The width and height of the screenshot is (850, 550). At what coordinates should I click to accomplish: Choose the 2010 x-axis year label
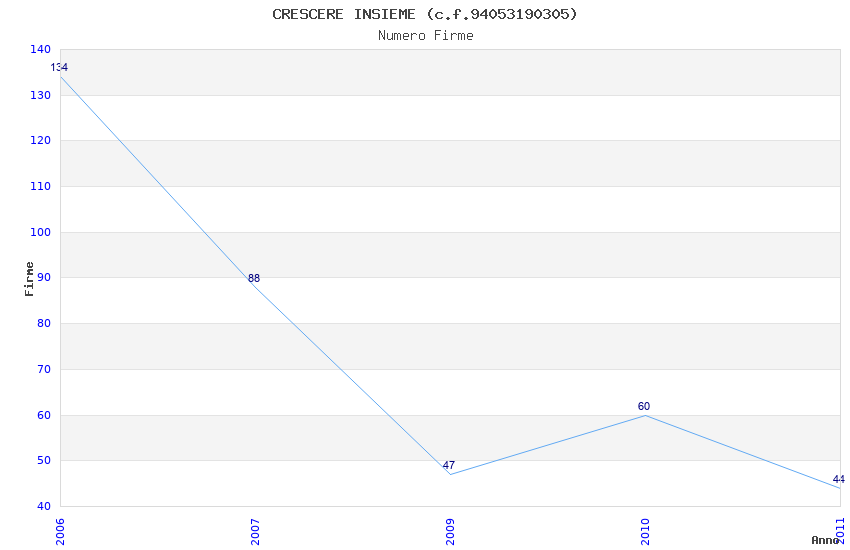tap(645, 530)
